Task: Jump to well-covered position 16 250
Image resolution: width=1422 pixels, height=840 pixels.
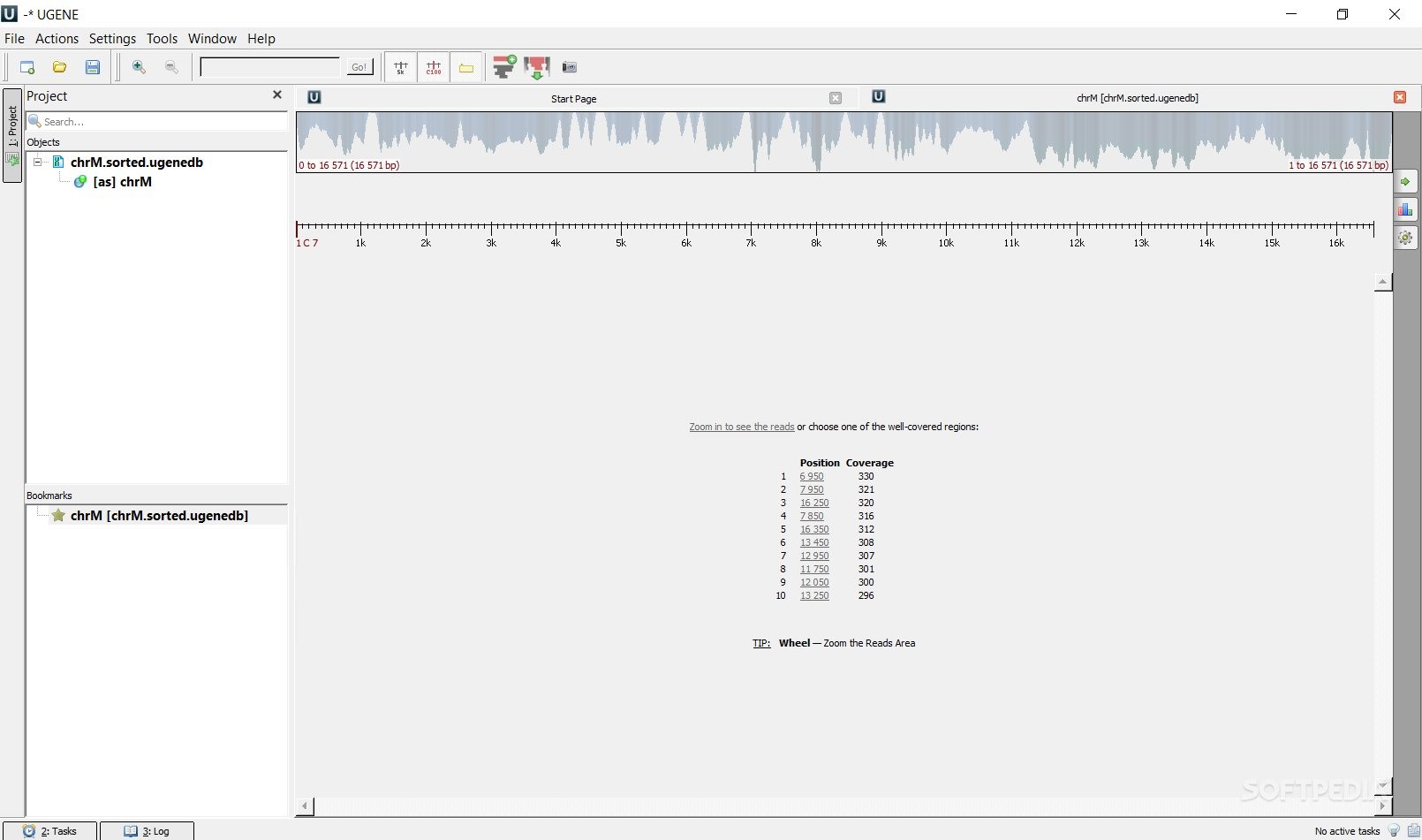Action: pos(814,503)
